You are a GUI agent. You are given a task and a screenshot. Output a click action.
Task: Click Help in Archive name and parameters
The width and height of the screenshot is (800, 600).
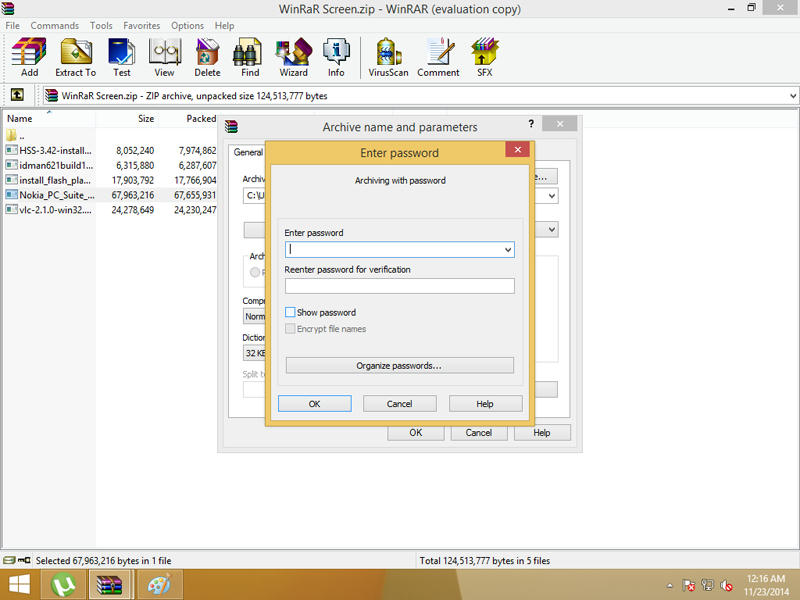[542, 433]
